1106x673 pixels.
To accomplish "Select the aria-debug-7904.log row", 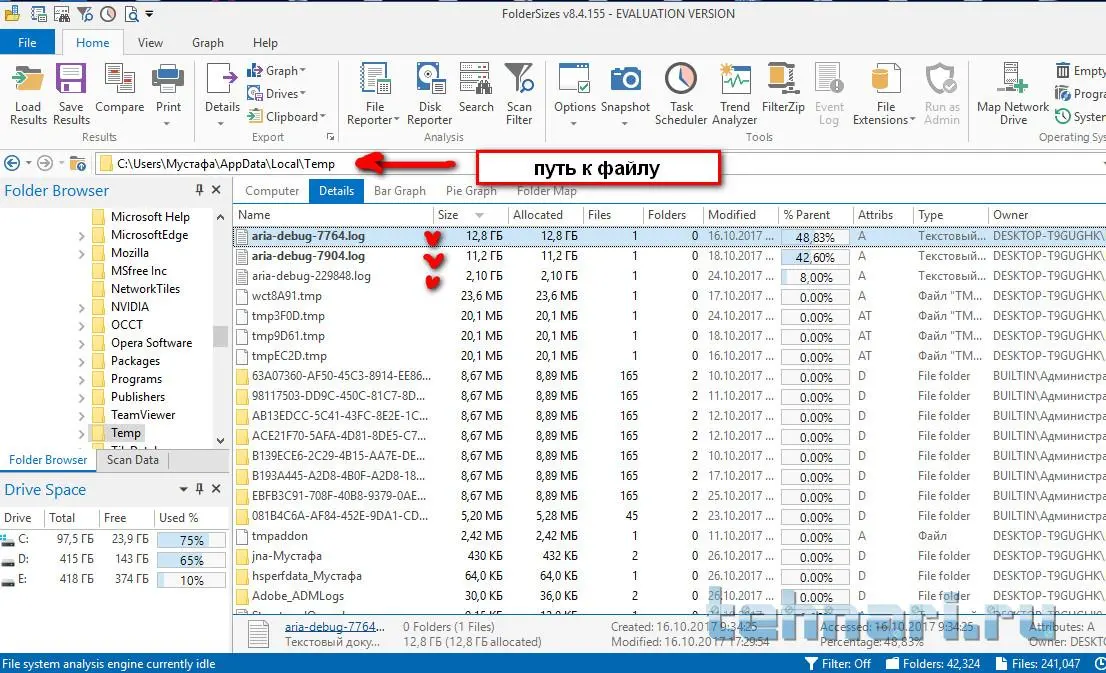I will [669, 256].
